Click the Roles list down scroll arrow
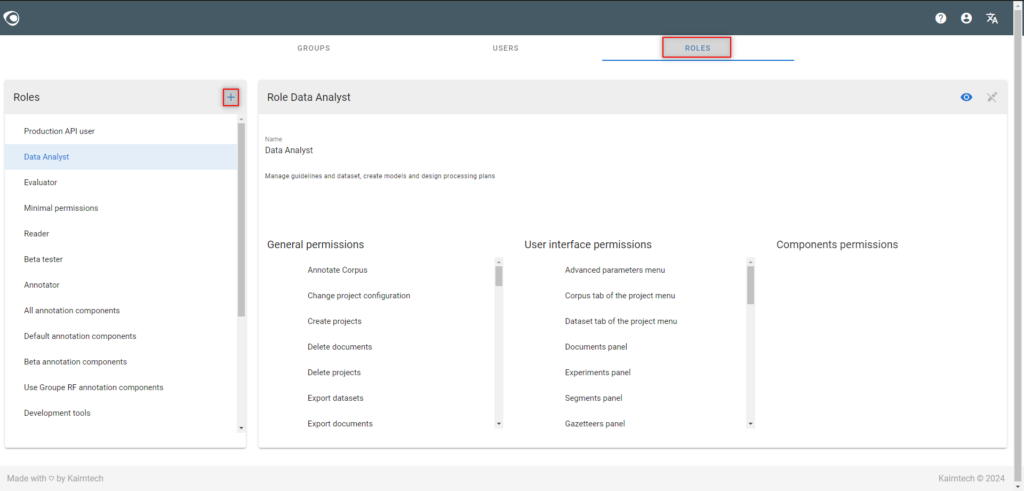The image size is (1024, 491). click(x=241, y=428)
